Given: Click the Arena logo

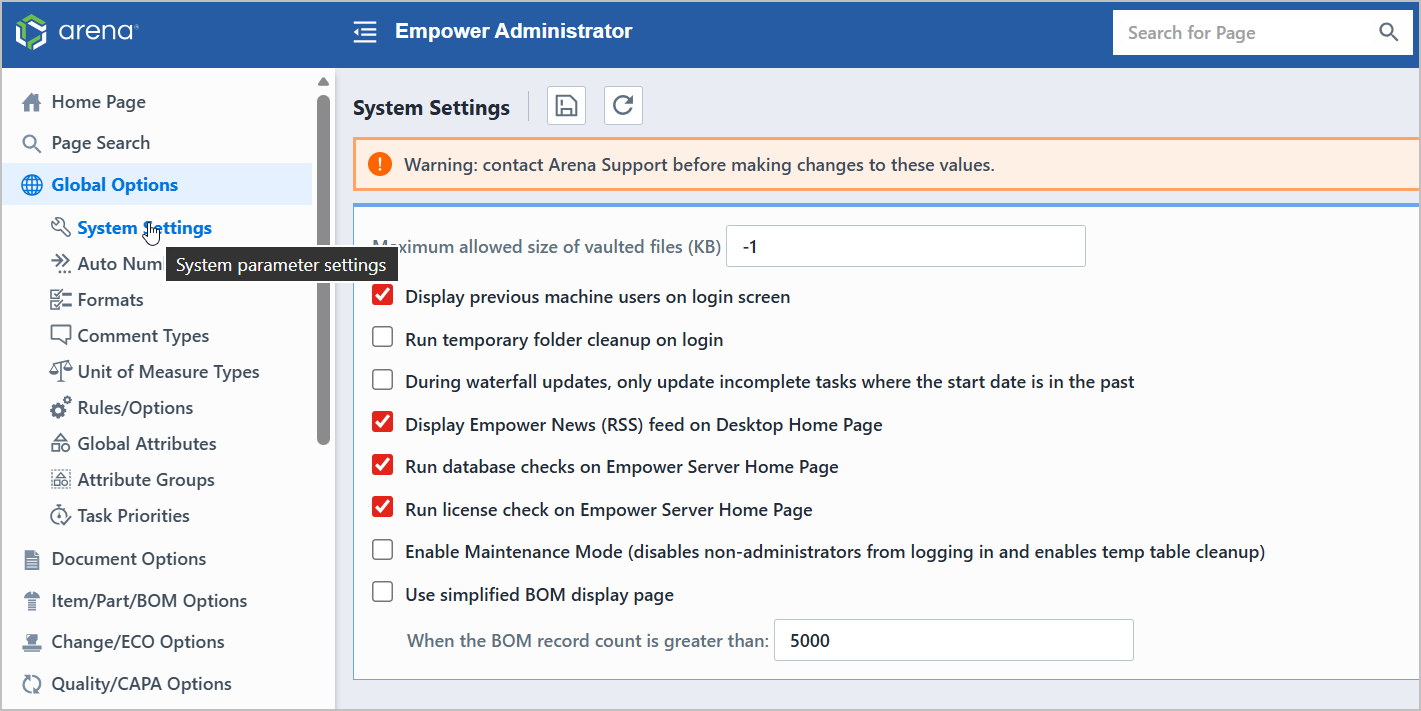Looking at the screenshot, I should 77,32.
